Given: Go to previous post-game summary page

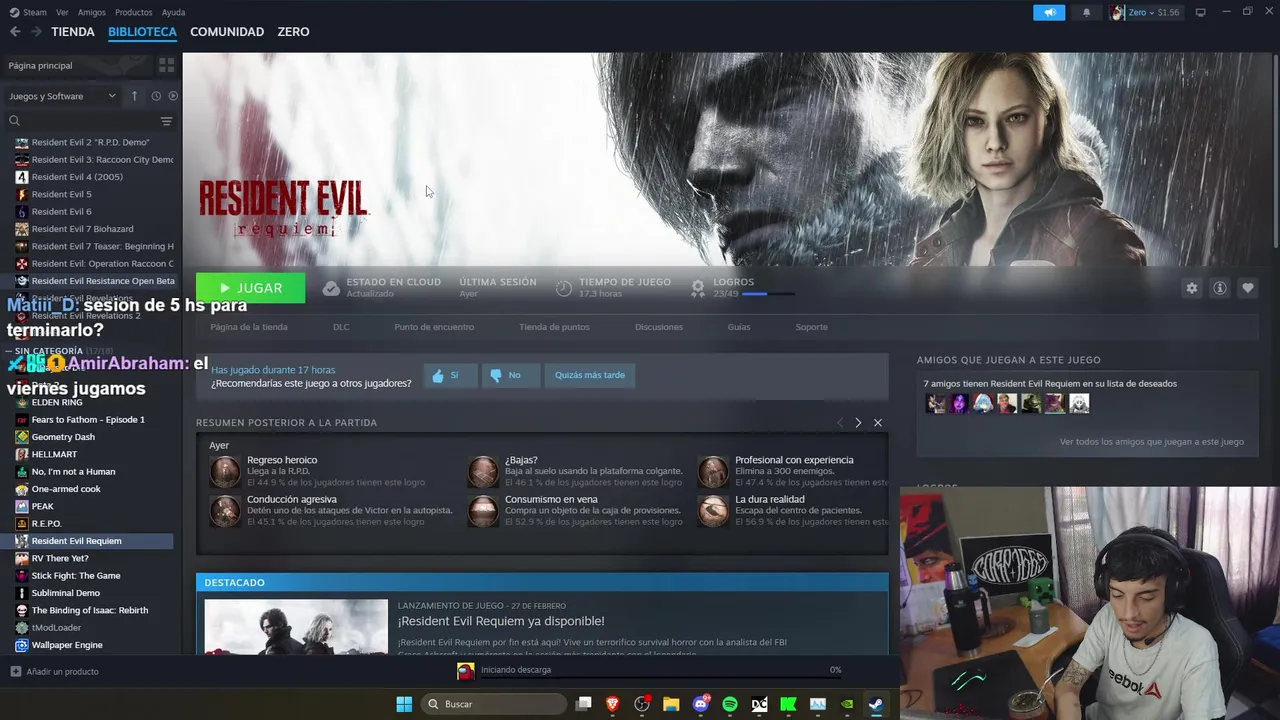Looking at the screenshot, I should (840, 423).
